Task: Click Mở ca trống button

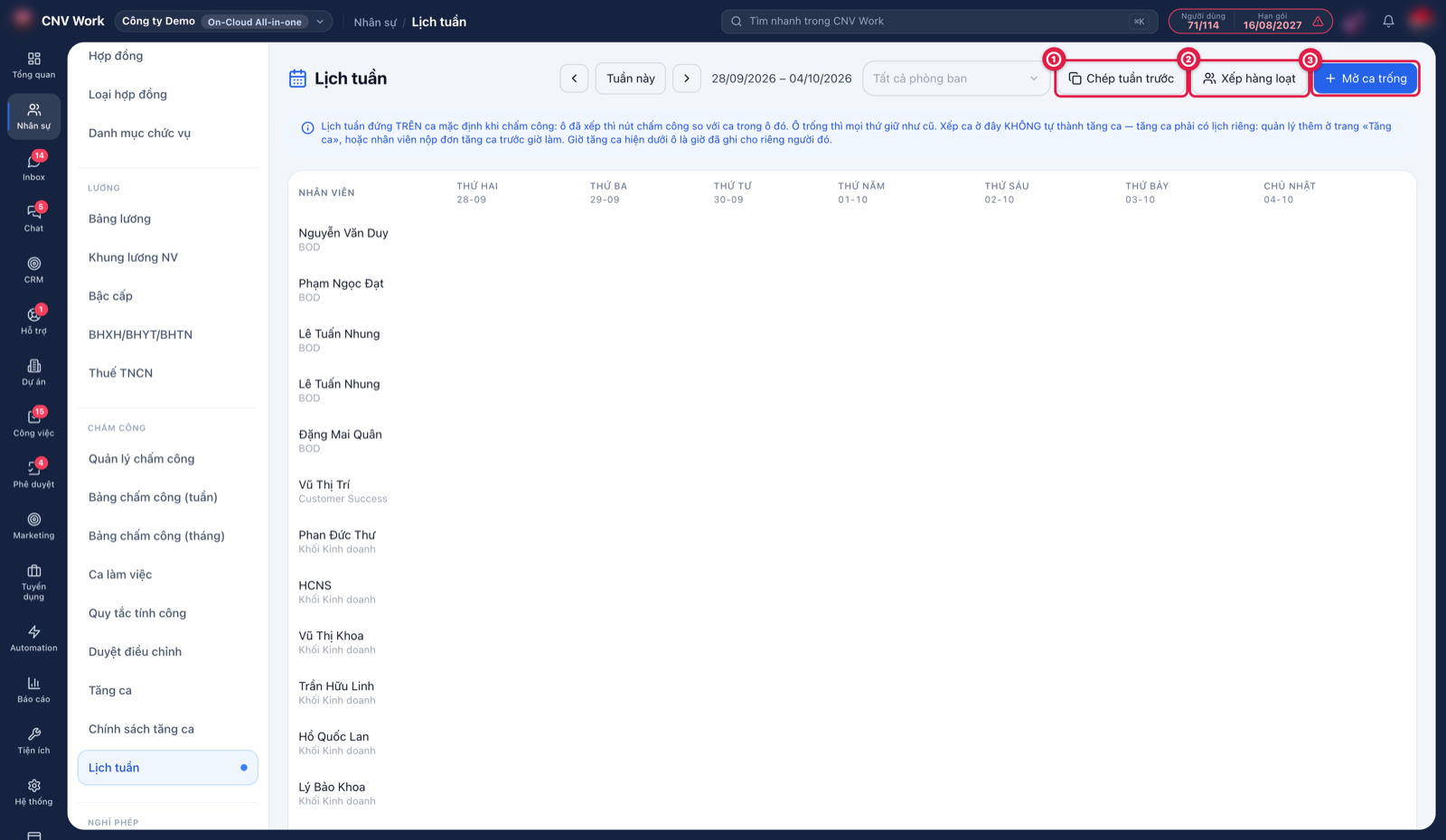Action: click(x=1366, y=79)
